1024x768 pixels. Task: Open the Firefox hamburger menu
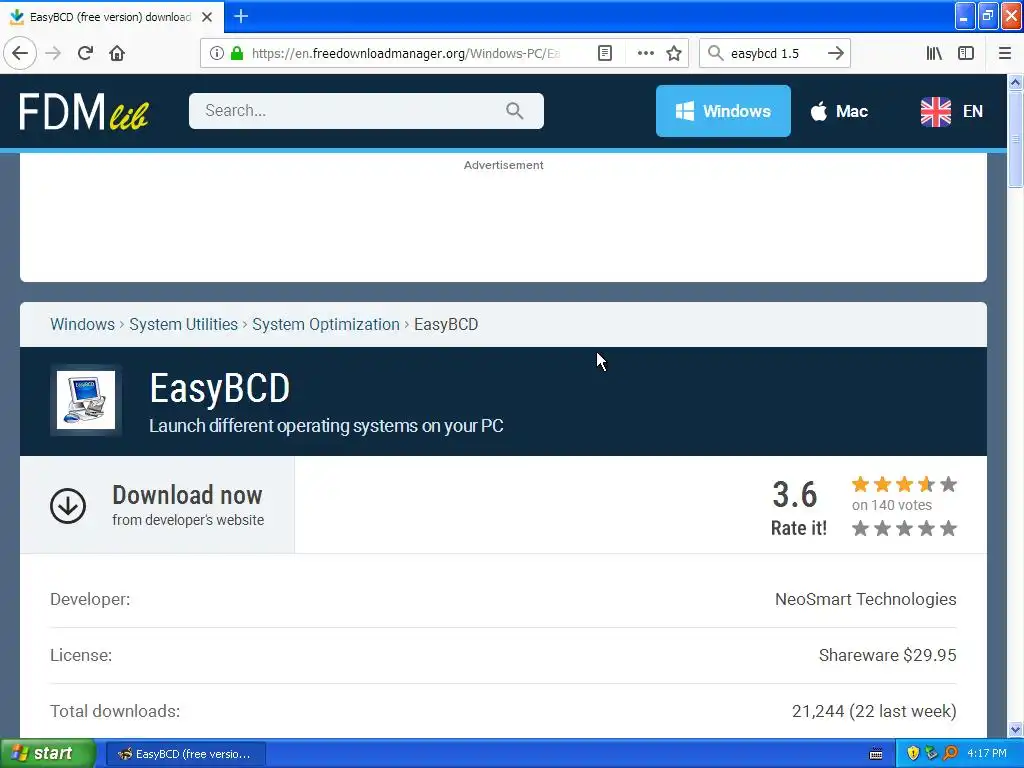(1005, 54)
